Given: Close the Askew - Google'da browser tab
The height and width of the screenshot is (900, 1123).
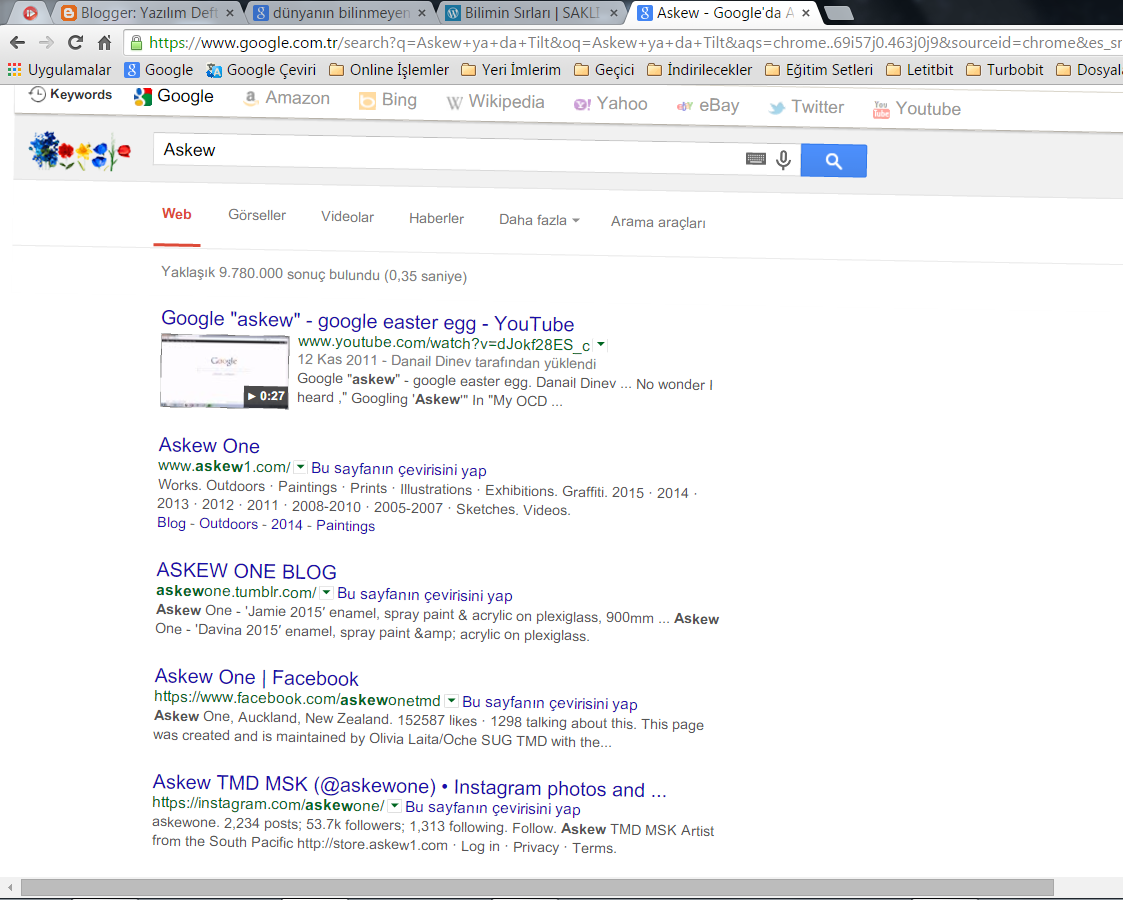Looking at the screenshot, I should pyautogui.click(x=806, y=13).
